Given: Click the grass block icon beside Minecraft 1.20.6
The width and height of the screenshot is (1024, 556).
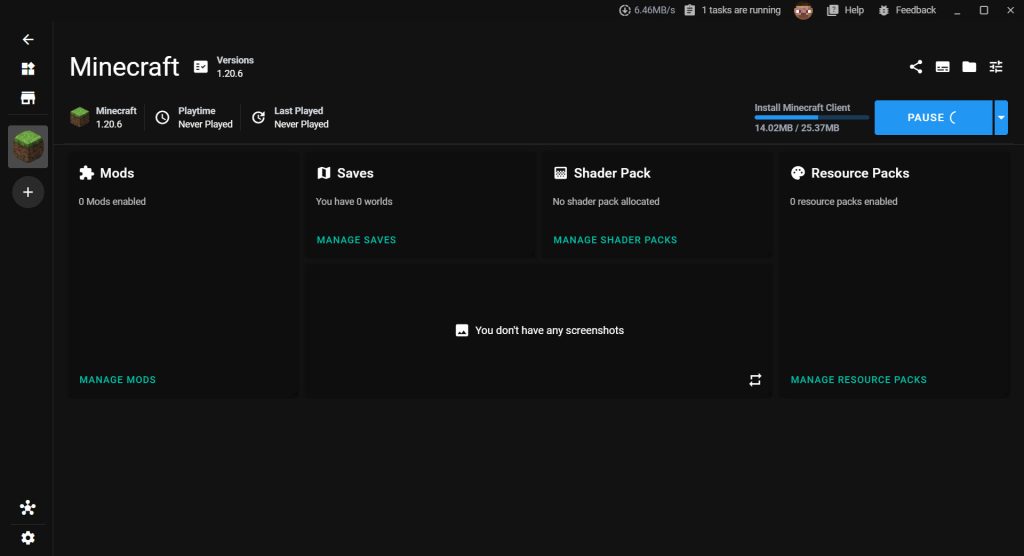Looking at the screenshot, I should pos(80,117).
